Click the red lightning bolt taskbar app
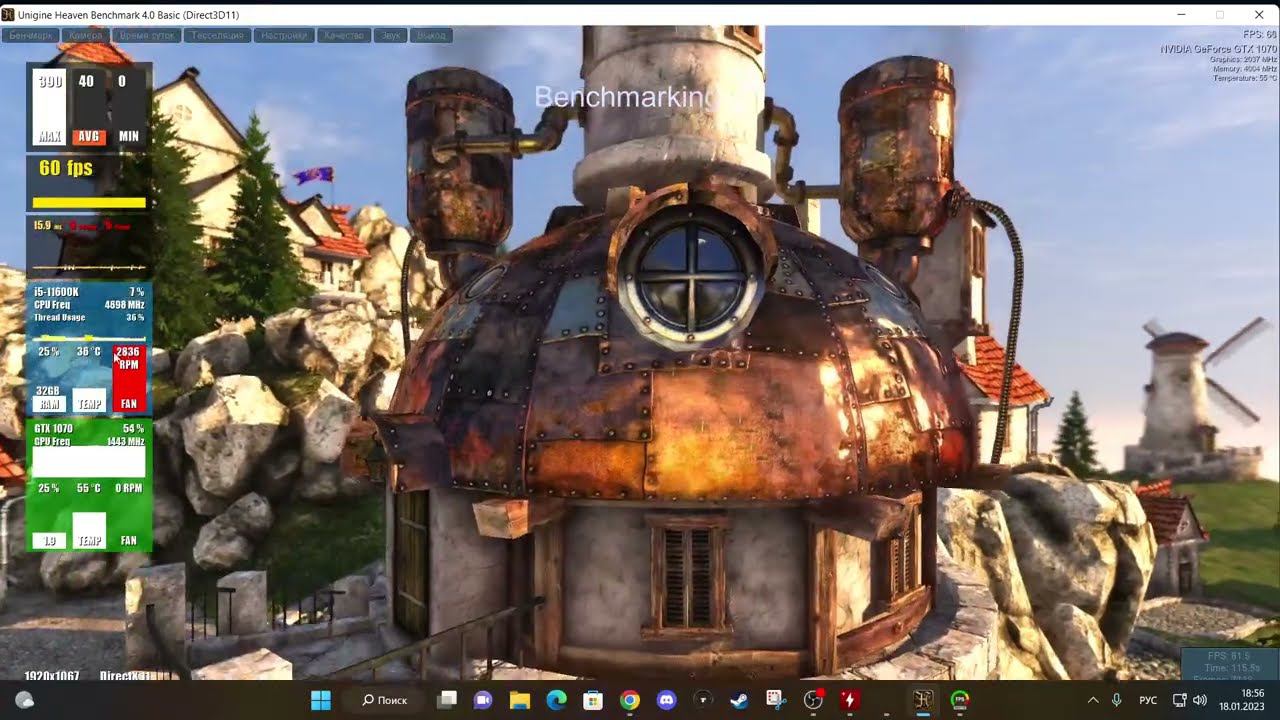The width and height of the screenshot is (1280, 720). pyautogui.click(x=850, y=700)
